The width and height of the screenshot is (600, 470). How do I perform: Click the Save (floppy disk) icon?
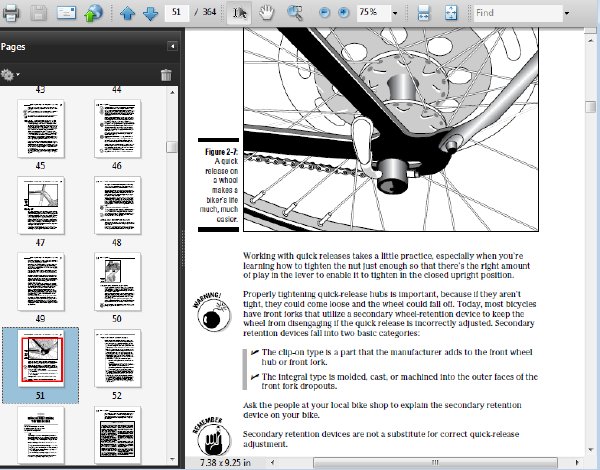[x=38, y=13]
